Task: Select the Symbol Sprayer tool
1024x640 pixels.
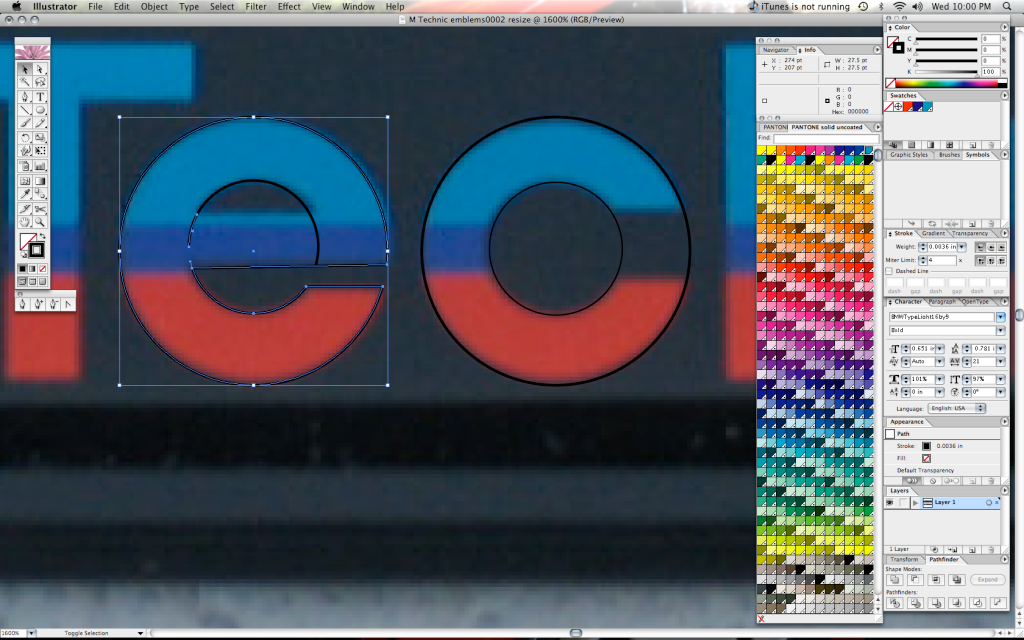Action: pyautogui.click(x=25, y=166)
